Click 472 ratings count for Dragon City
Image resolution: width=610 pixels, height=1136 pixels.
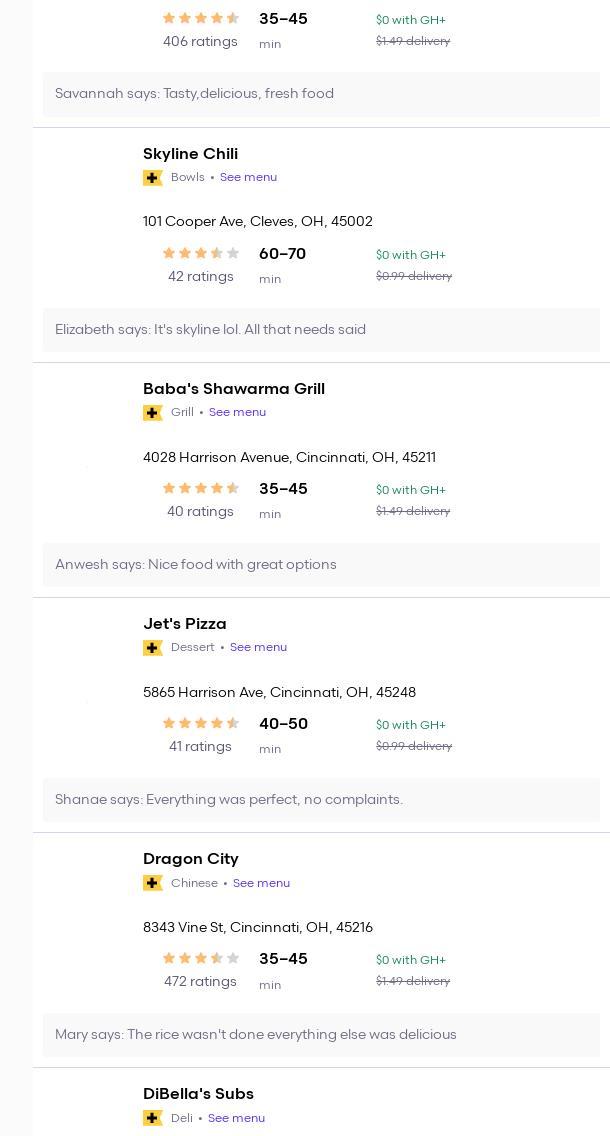click(x=200, y=982)
